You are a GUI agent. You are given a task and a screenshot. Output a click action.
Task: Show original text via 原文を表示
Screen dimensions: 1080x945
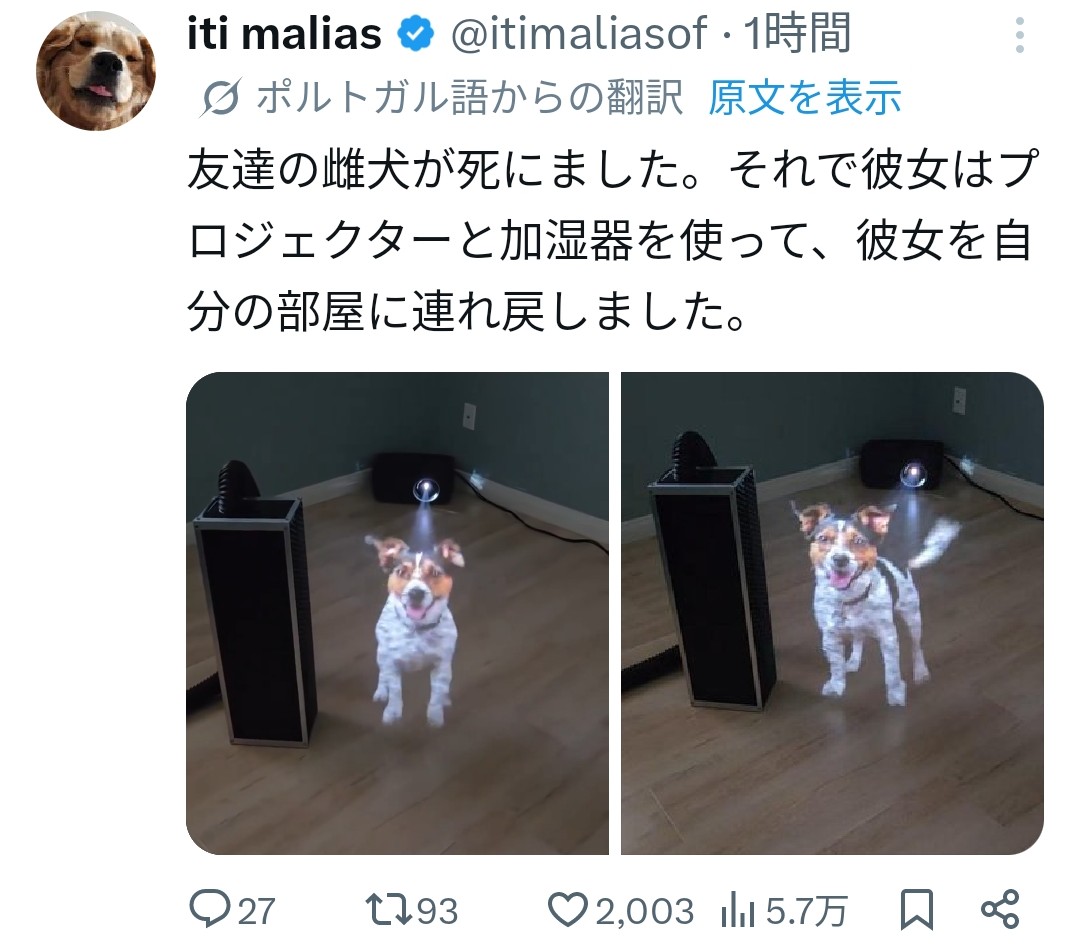804,97
